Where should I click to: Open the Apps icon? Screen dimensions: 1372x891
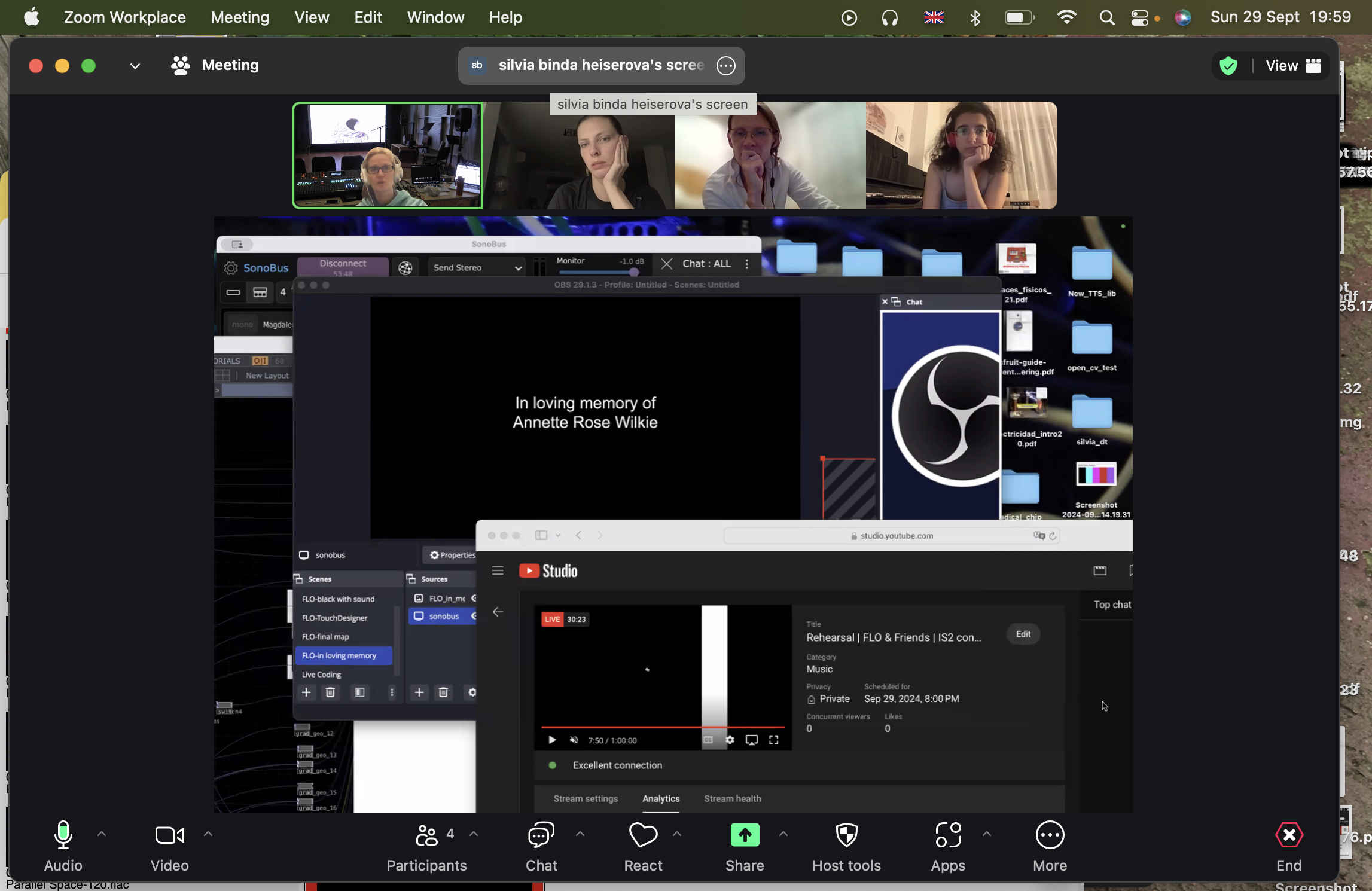(948, 835)
